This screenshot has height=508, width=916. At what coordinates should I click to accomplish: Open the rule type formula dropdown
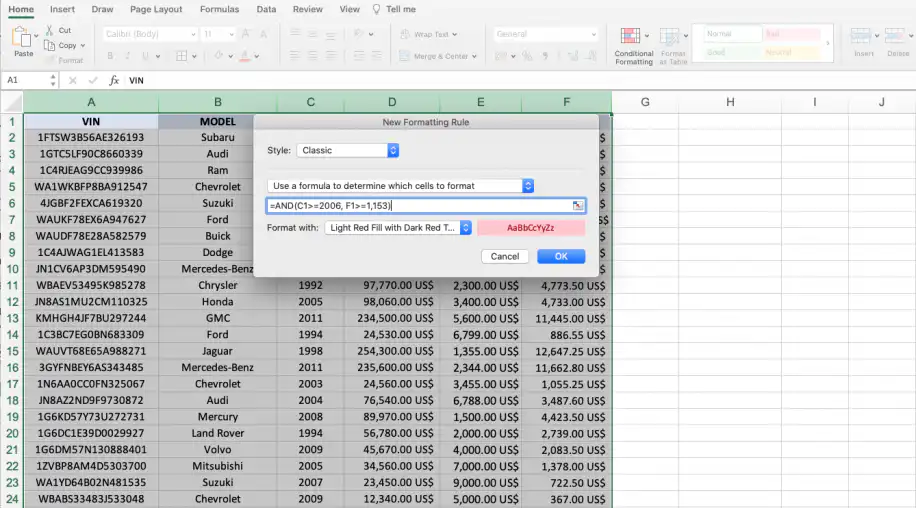click(401, 186)
